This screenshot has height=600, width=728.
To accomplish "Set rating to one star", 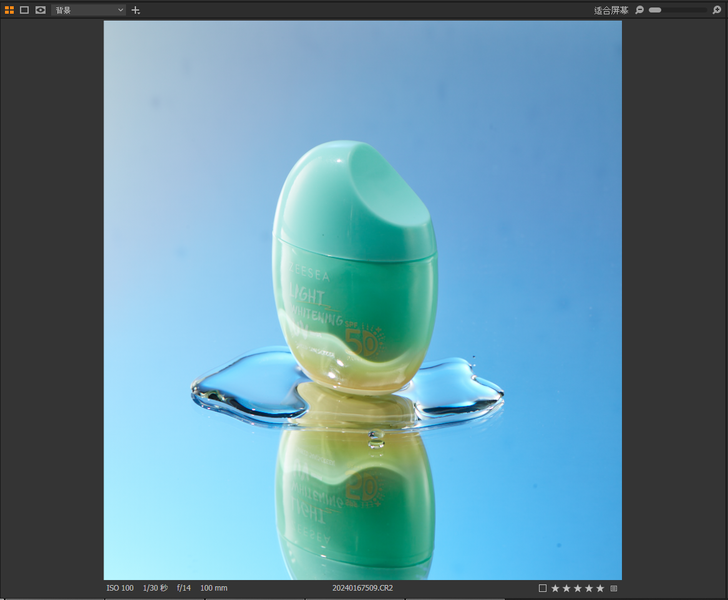I will click(x=555, y=588).
